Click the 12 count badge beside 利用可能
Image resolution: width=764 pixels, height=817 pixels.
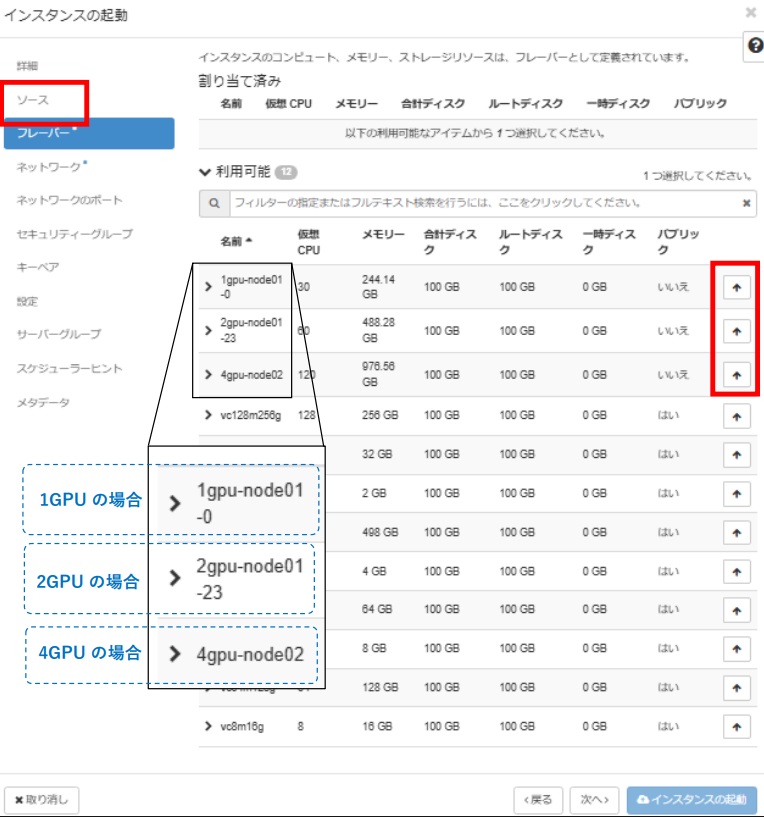point(286,172)
